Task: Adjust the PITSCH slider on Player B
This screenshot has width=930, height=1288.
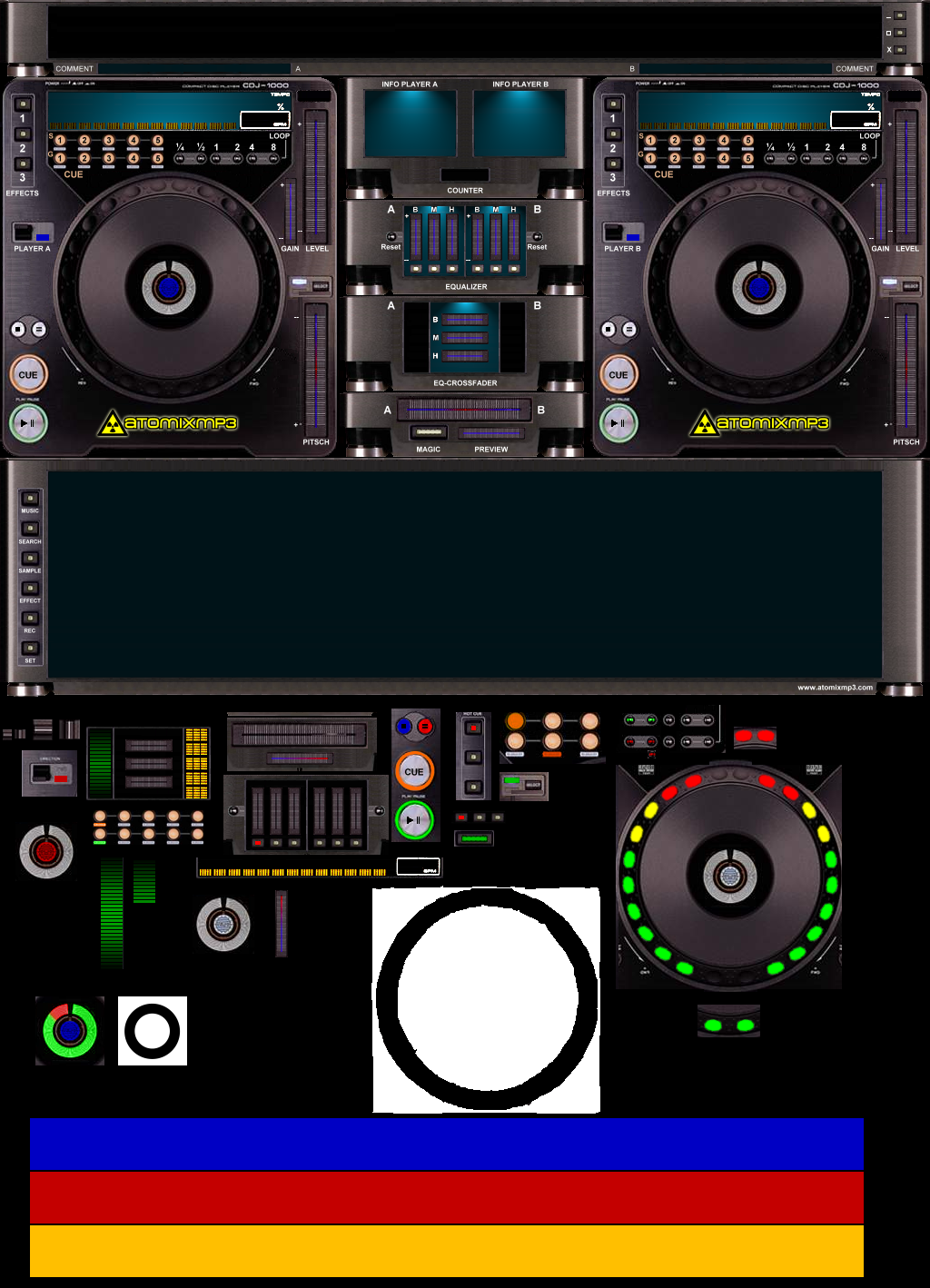Action: point(906,370)
